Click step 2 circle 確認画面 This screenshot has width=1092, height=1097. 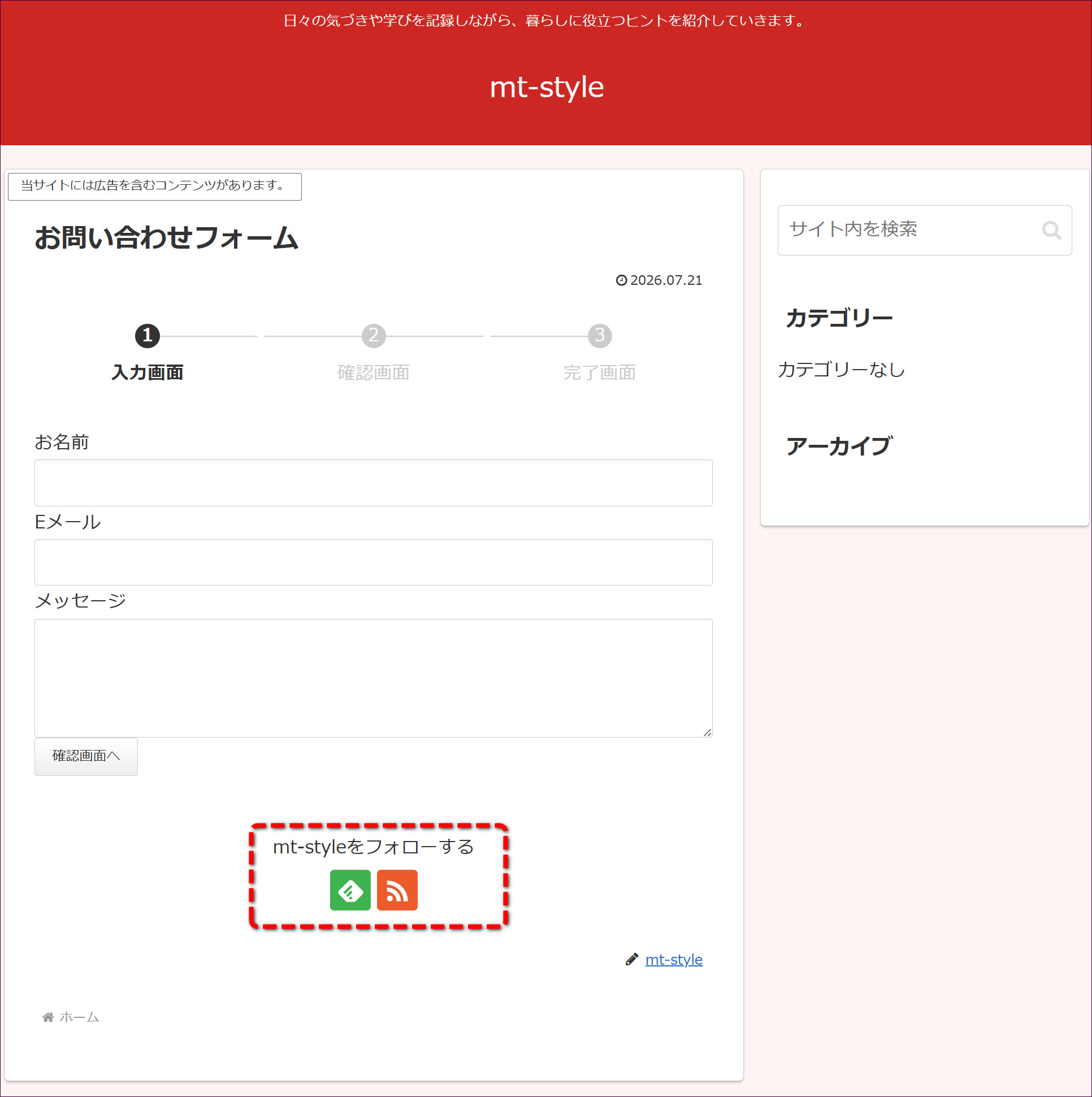pyautogui.click(x=374, y=336)
